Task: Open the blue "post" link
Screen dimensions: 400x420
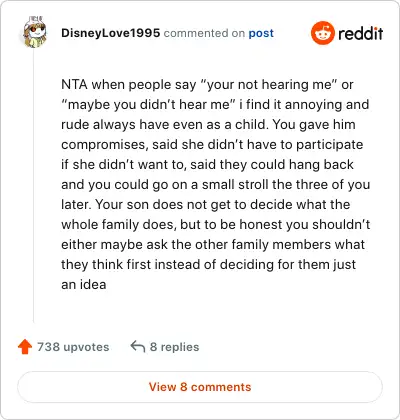Action: coord(261,33)
